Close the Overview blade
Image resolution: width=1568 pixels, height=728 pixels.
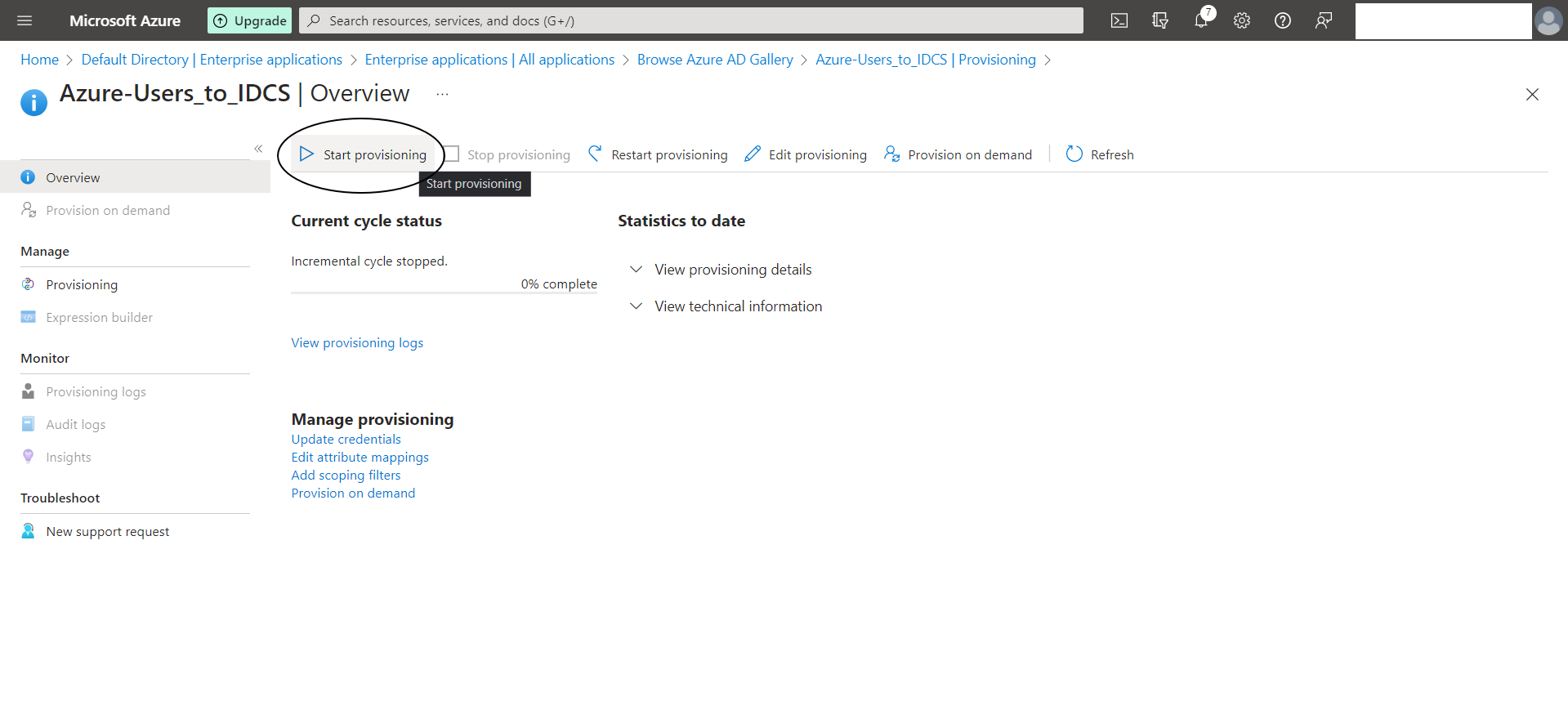click(x=1532, y=95)
